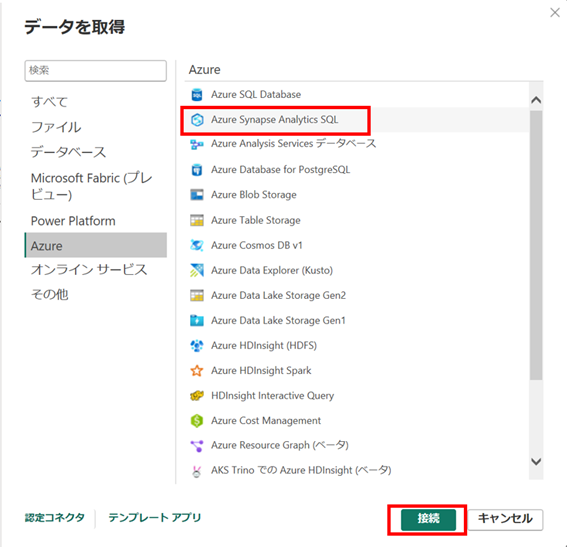The height and width of the screenshot is (547, 567).
Task: Click the Azure Cosmos DB v1 icon
Action: [197, 245]
